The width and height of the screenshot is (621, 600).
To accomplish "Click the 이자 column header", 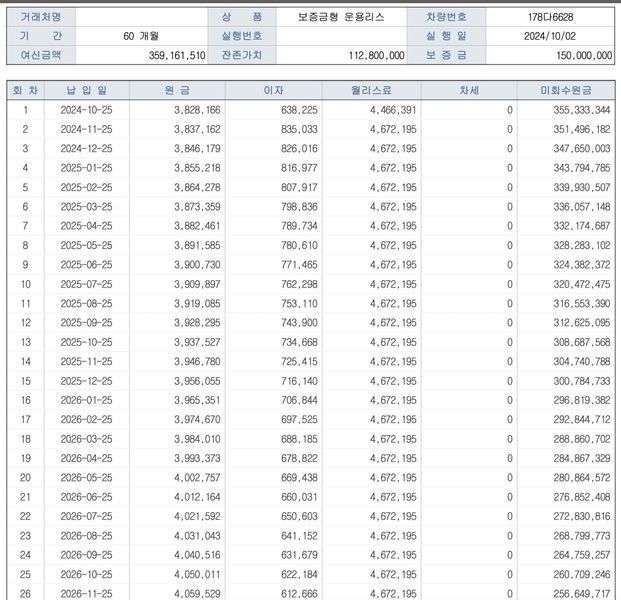I will click(x=273, y=90).
